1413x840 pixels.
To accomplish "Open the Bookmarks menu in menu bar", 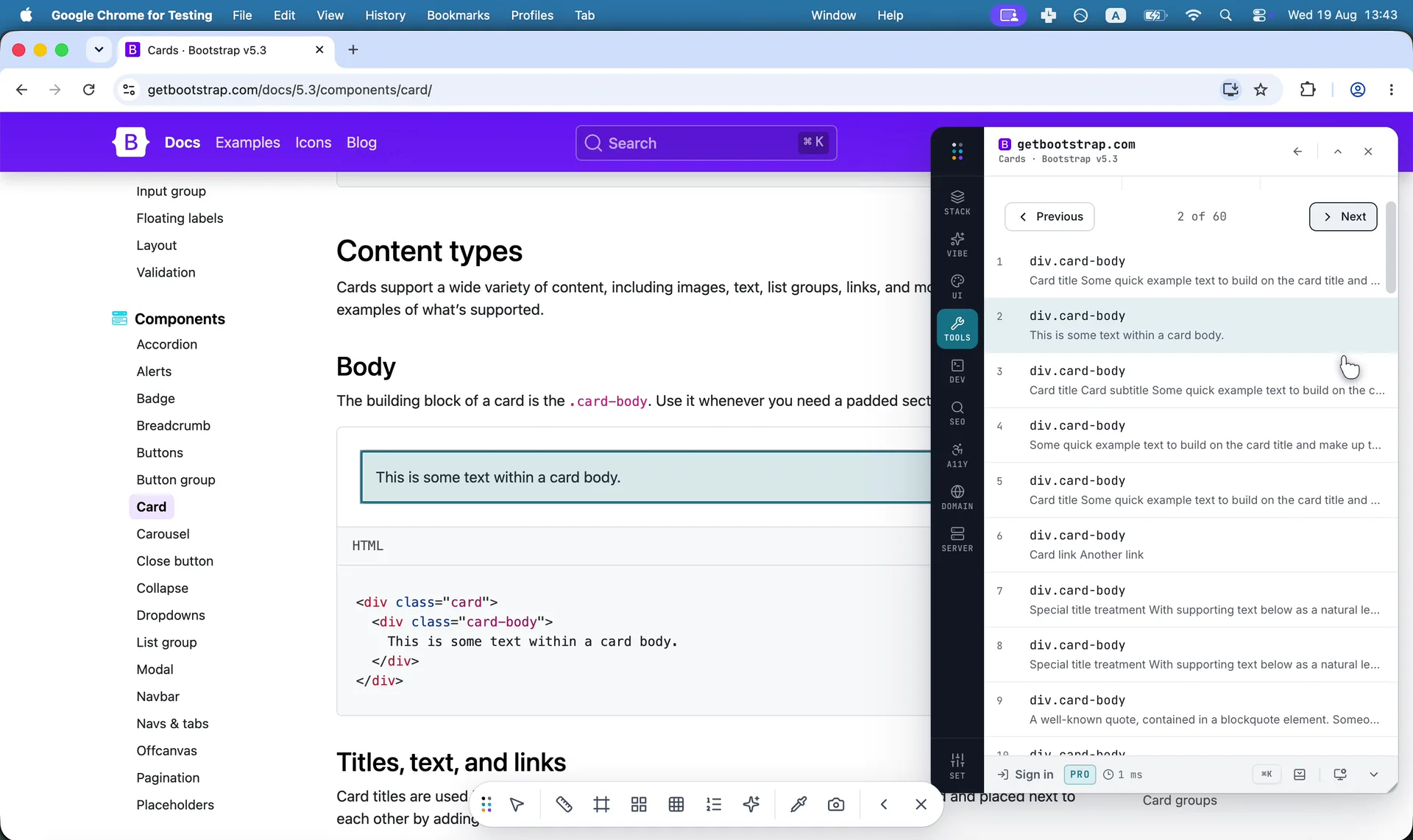I will click(x=458, y=15).
